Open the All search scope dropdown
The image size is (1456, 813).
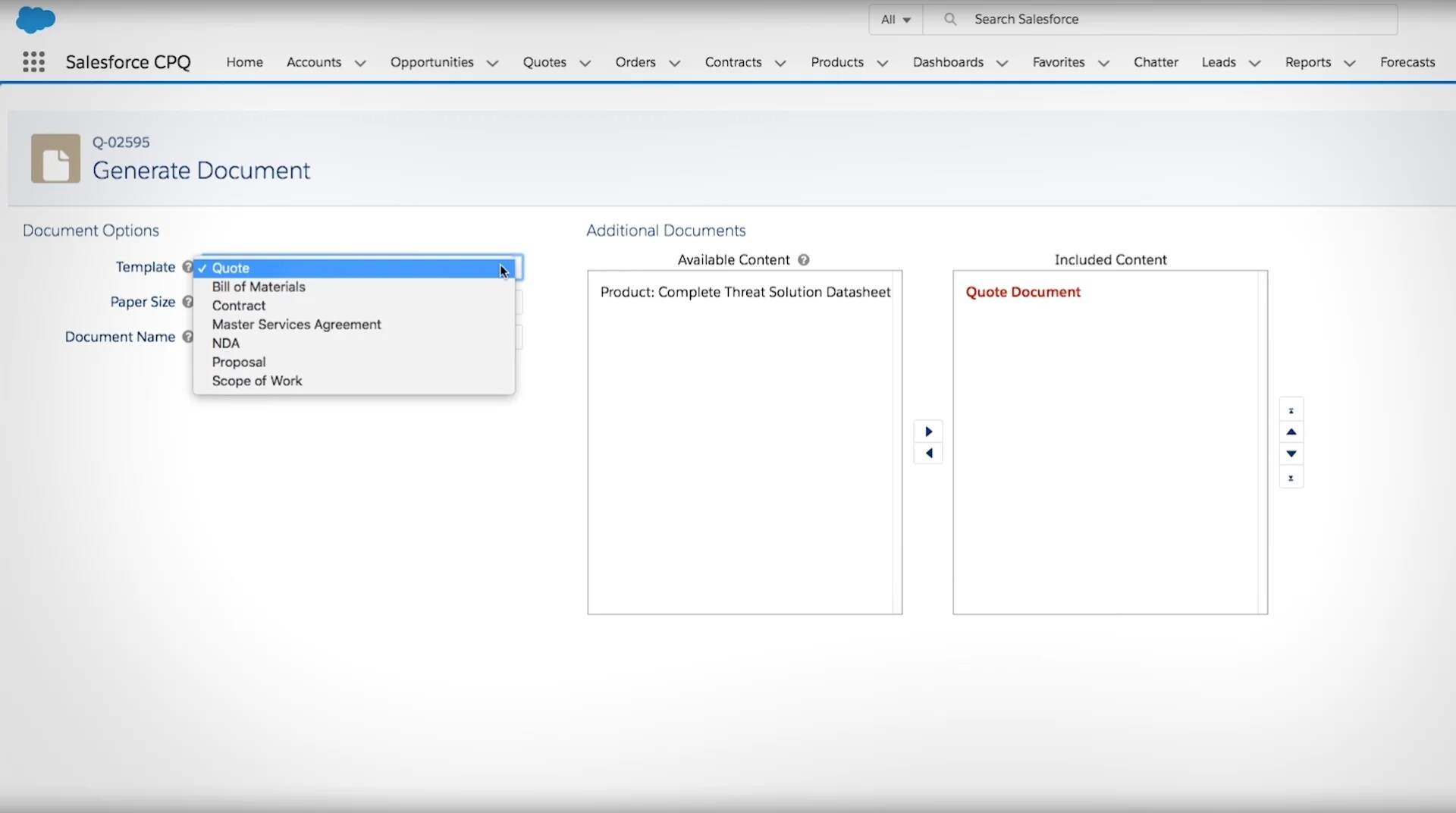[896, 20]
